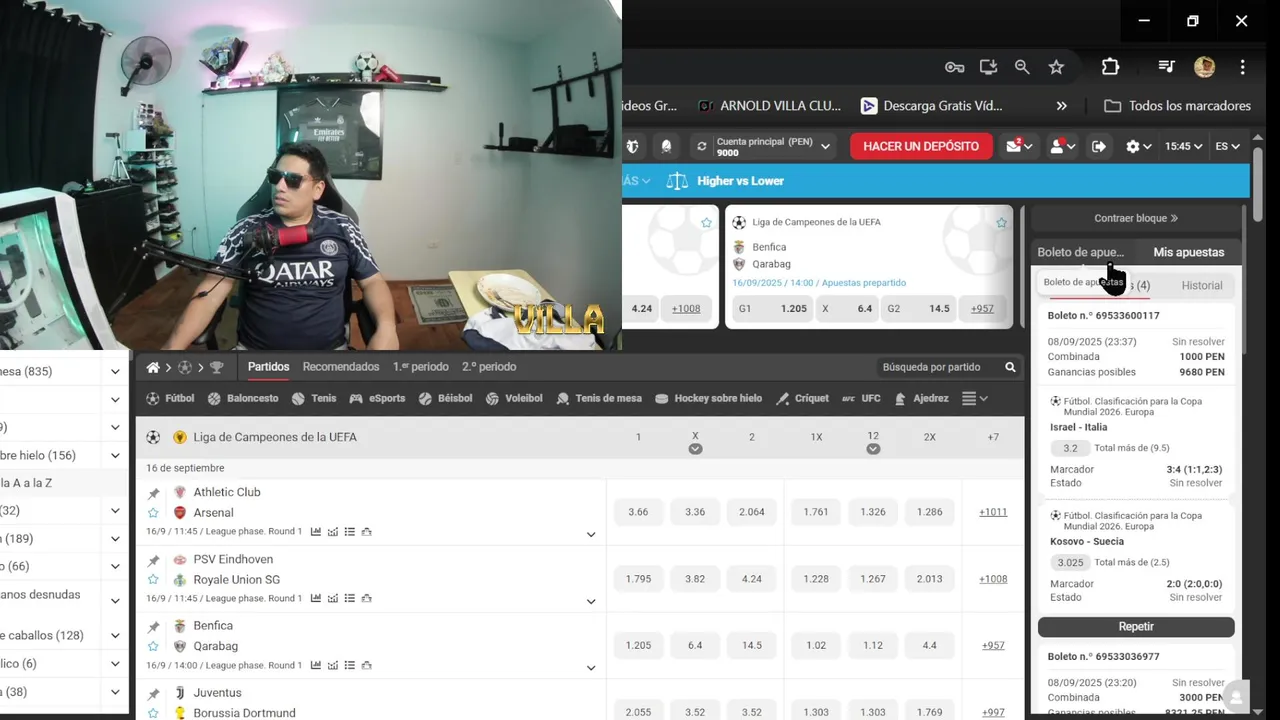Open the Todos los marcadores bookmarks folder
Image resolution: width=1280 pixels, height=720 pixels.
[1177, 106]
